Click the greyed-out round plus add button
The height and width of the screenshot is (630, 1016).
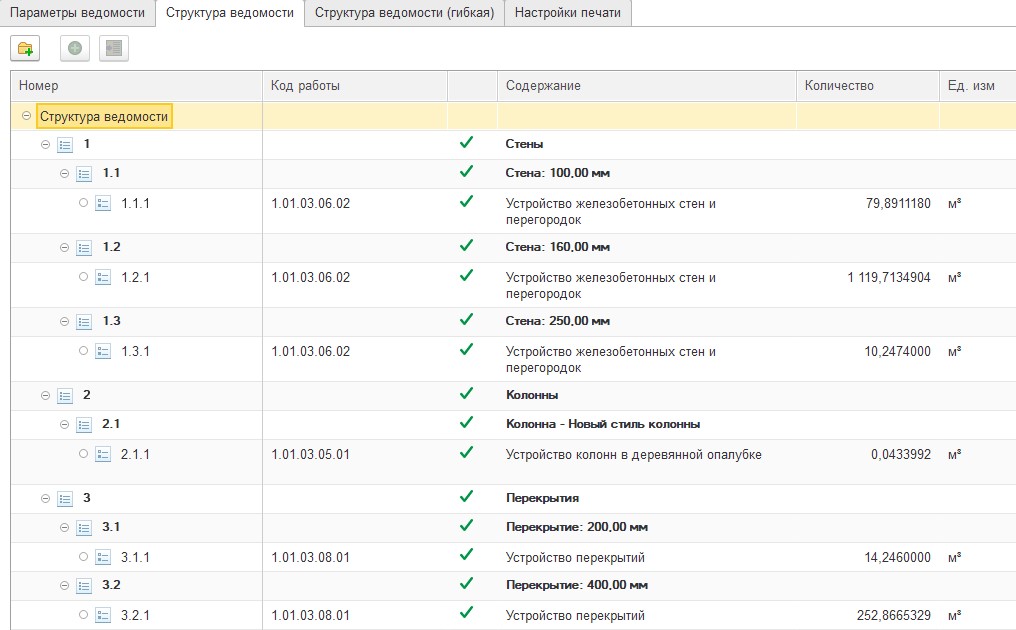click(x=74, y=47)
